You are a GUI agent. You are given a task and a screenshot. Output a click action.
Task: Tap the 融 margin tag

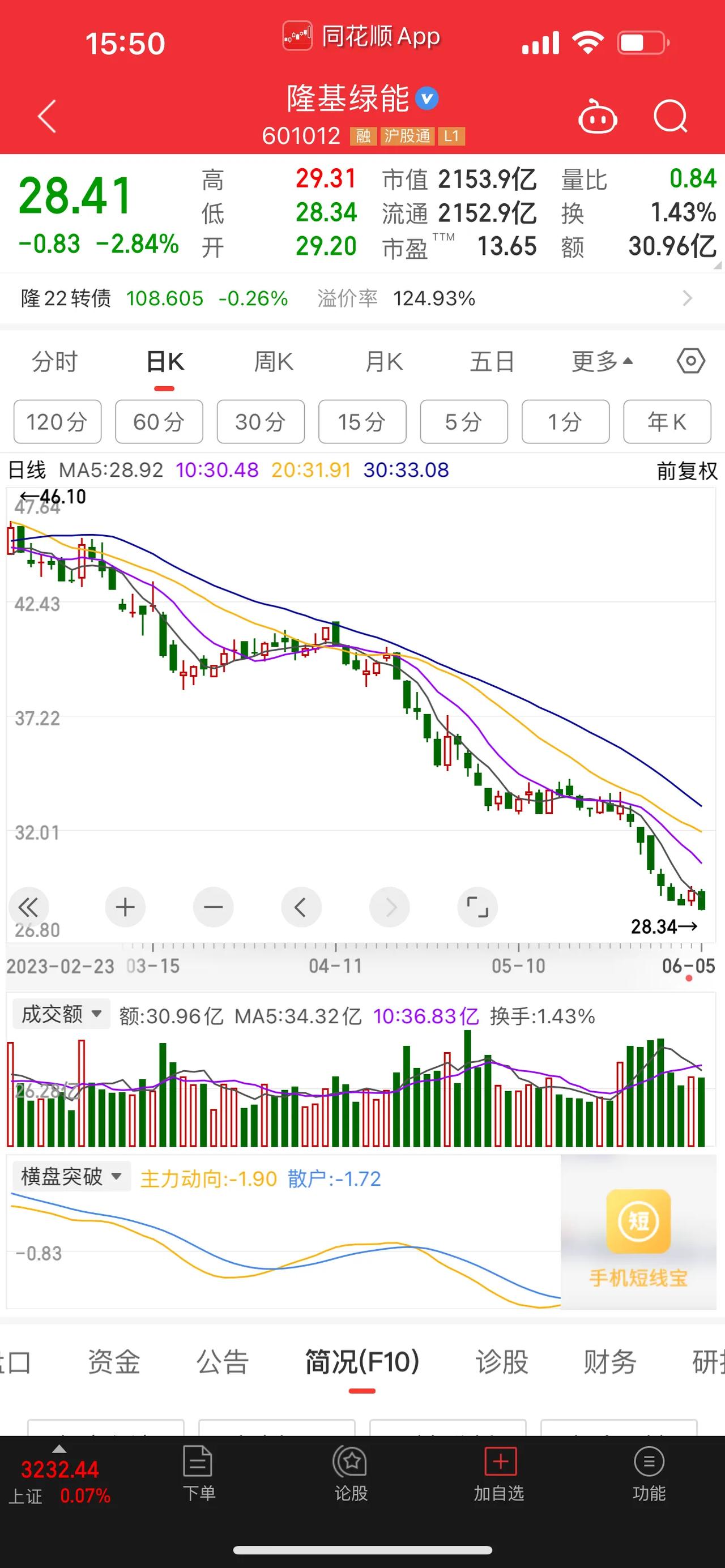click(x=364, y=136)
